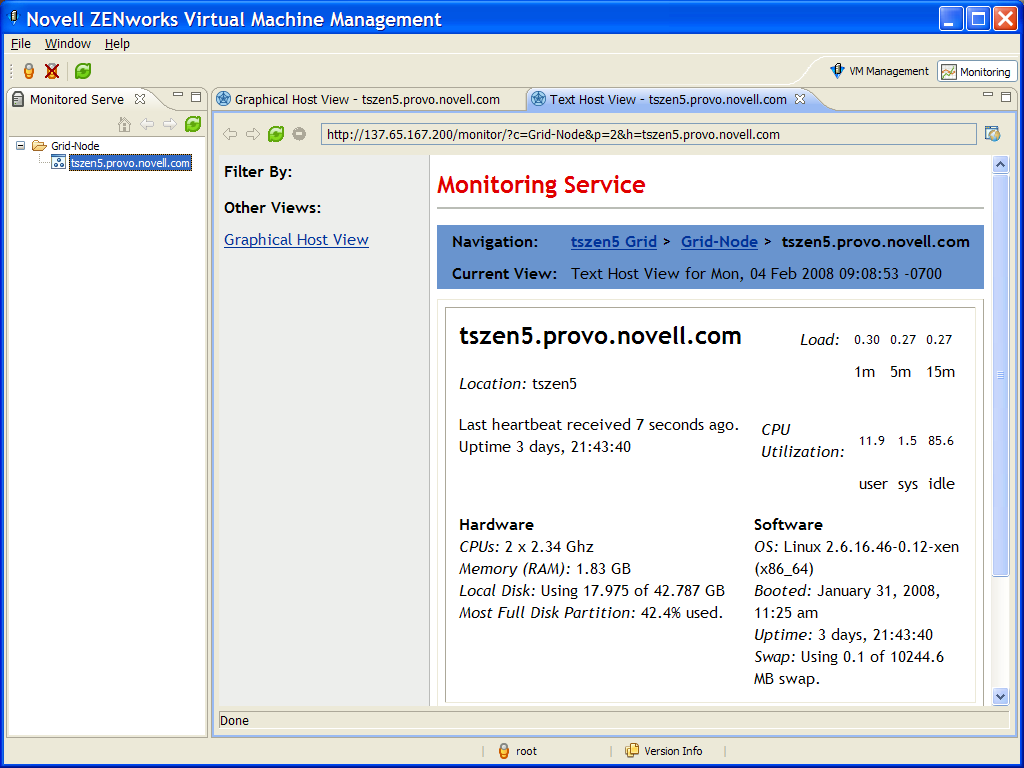Maximize the editor area
Viewport: 1024px width, 768px height.
[x=1006, y=97]
